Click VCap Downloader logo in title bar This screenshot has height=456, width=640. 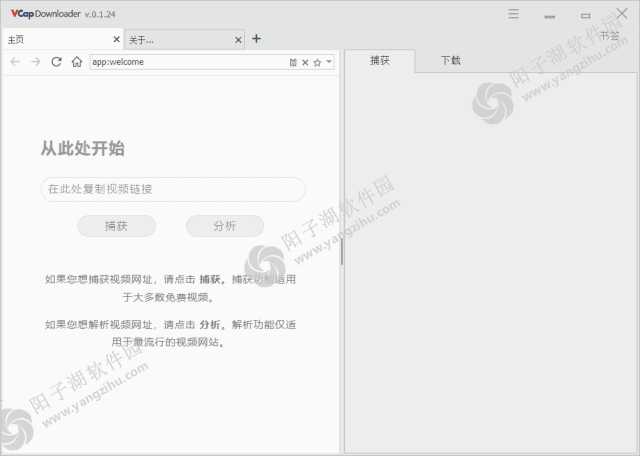click(x=46, y=14)
